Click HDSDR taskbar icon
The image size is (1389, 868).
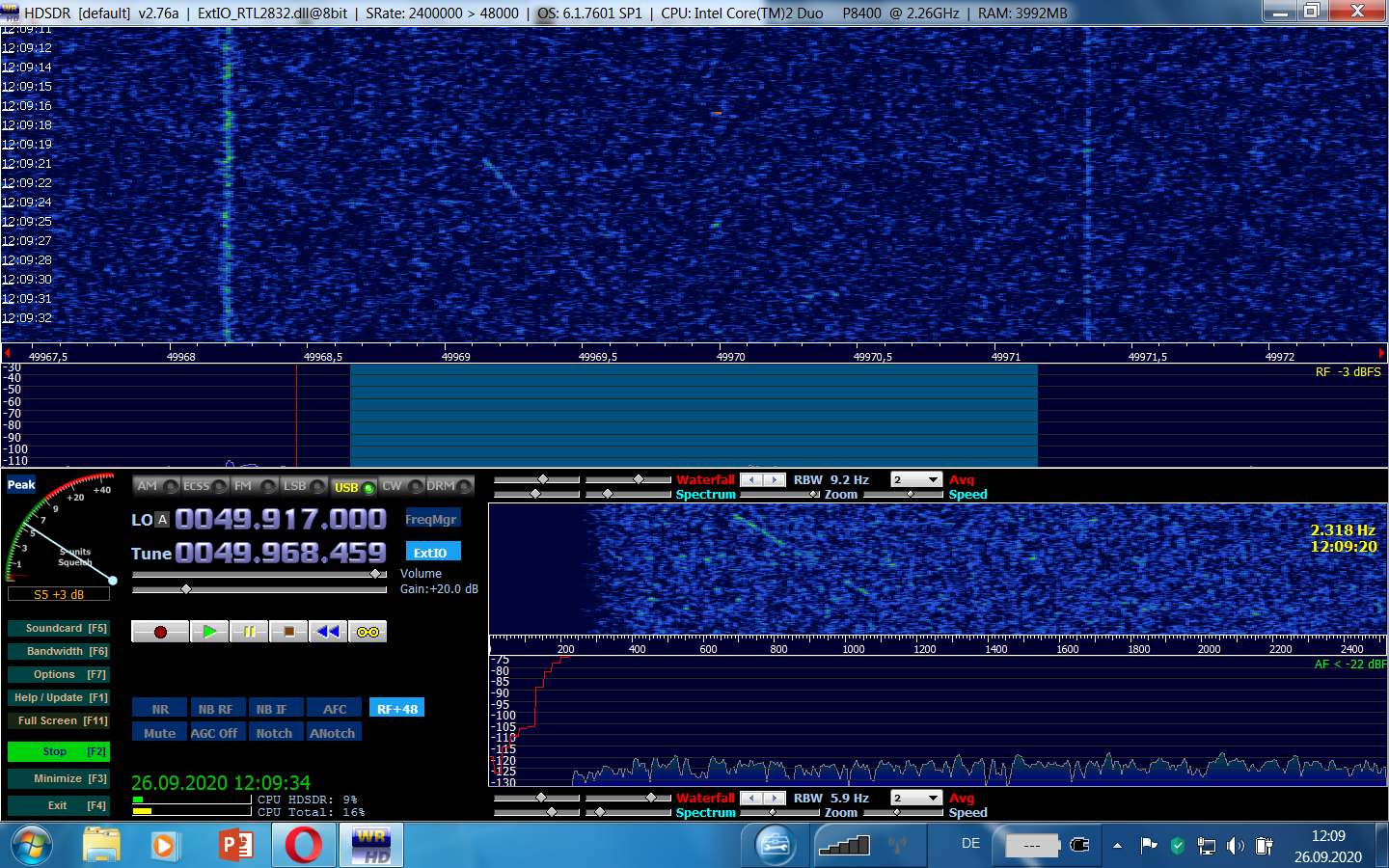tap(371, 846)
